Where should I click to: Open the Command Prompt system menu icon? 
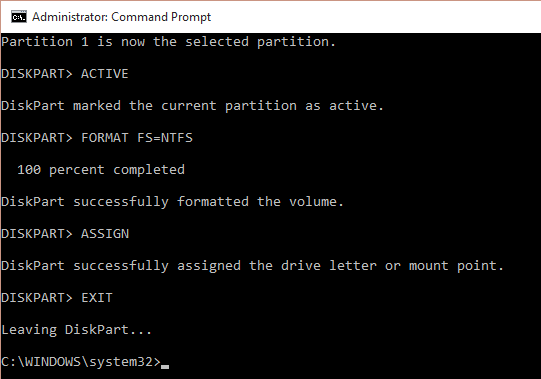coord(19,17)
